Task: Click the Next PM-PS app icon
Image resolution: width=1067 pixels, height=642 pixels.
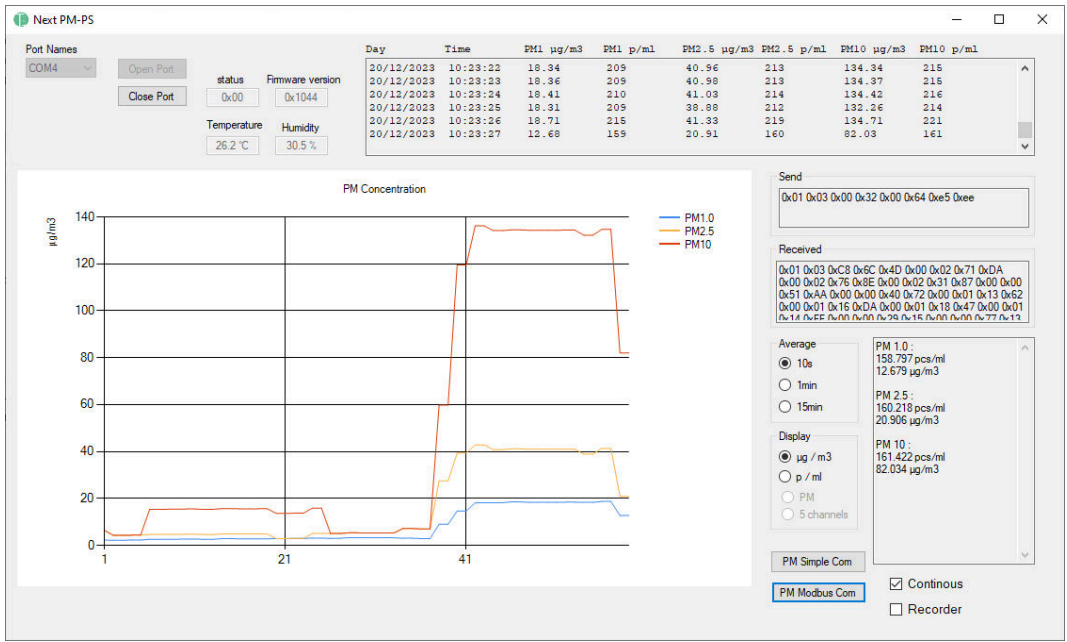Action: point(20,19)
